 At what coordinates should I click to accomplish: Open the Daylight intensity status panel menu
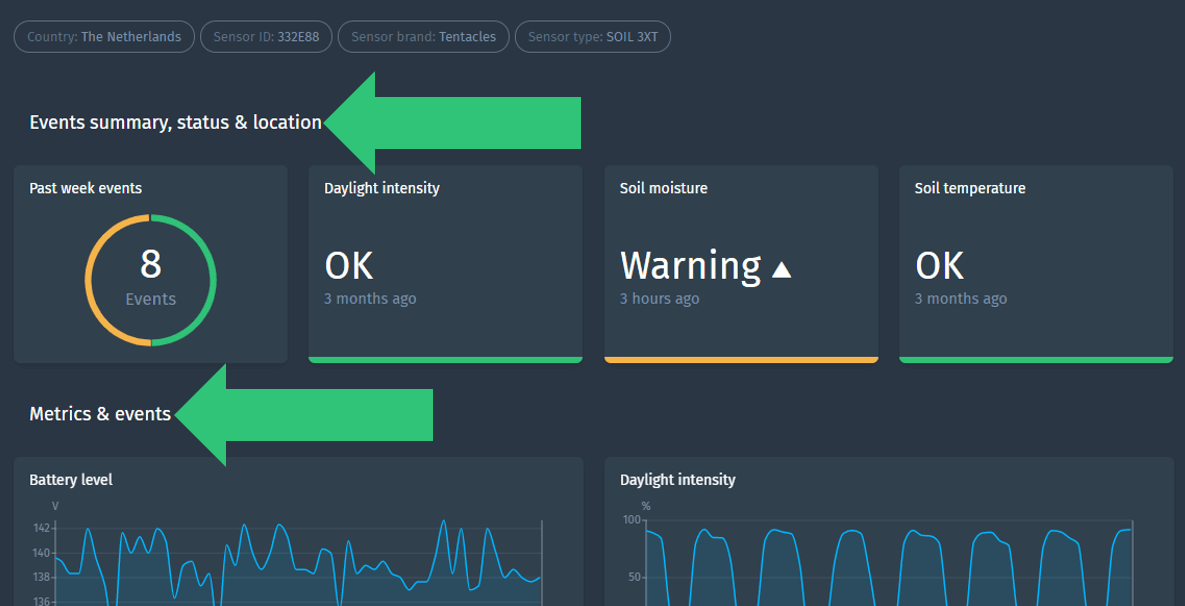(x=381, y=187)
